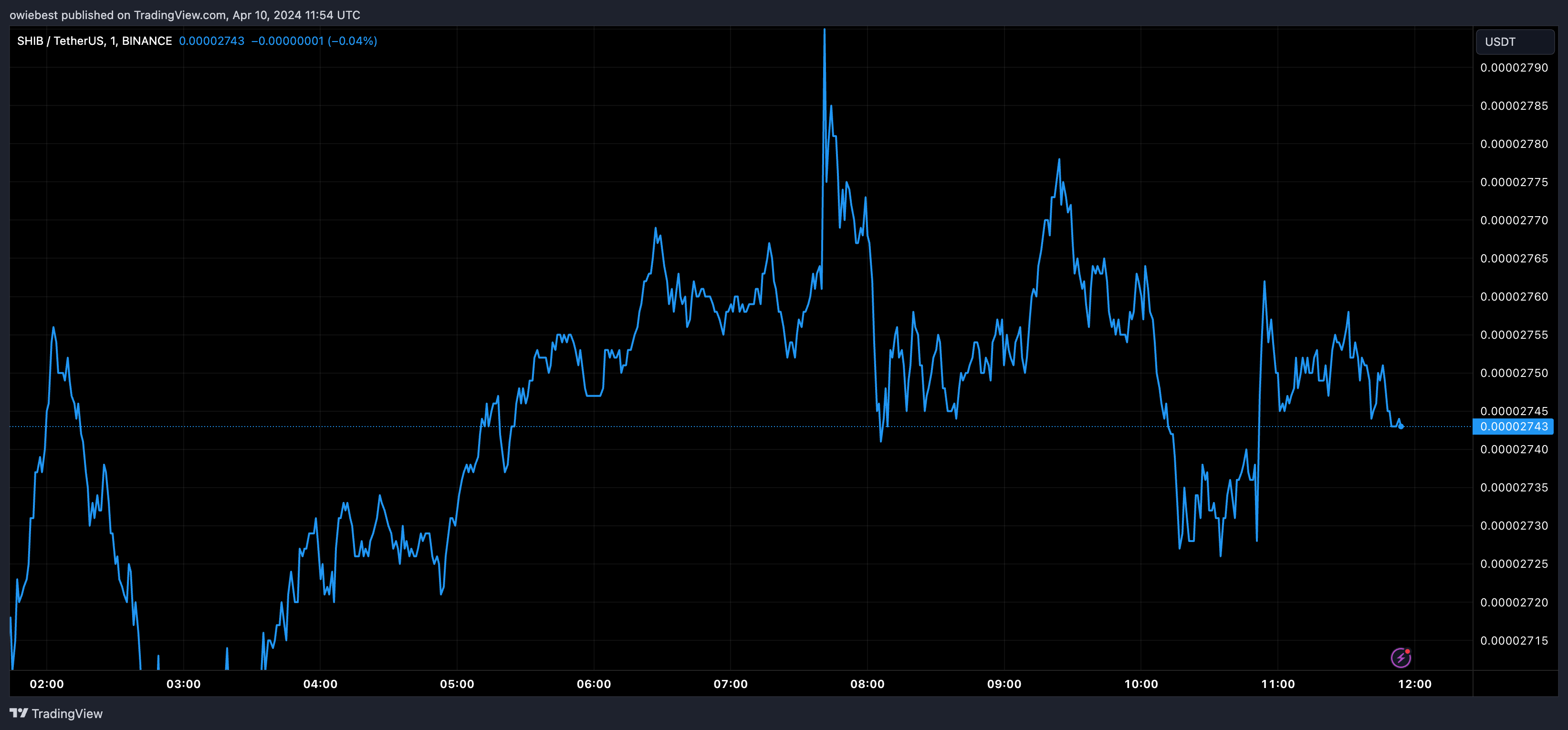This screenshot has height=730, width=1568.
Task: Click the 0.00002790 price scale label
Action: click(1514, 68)
